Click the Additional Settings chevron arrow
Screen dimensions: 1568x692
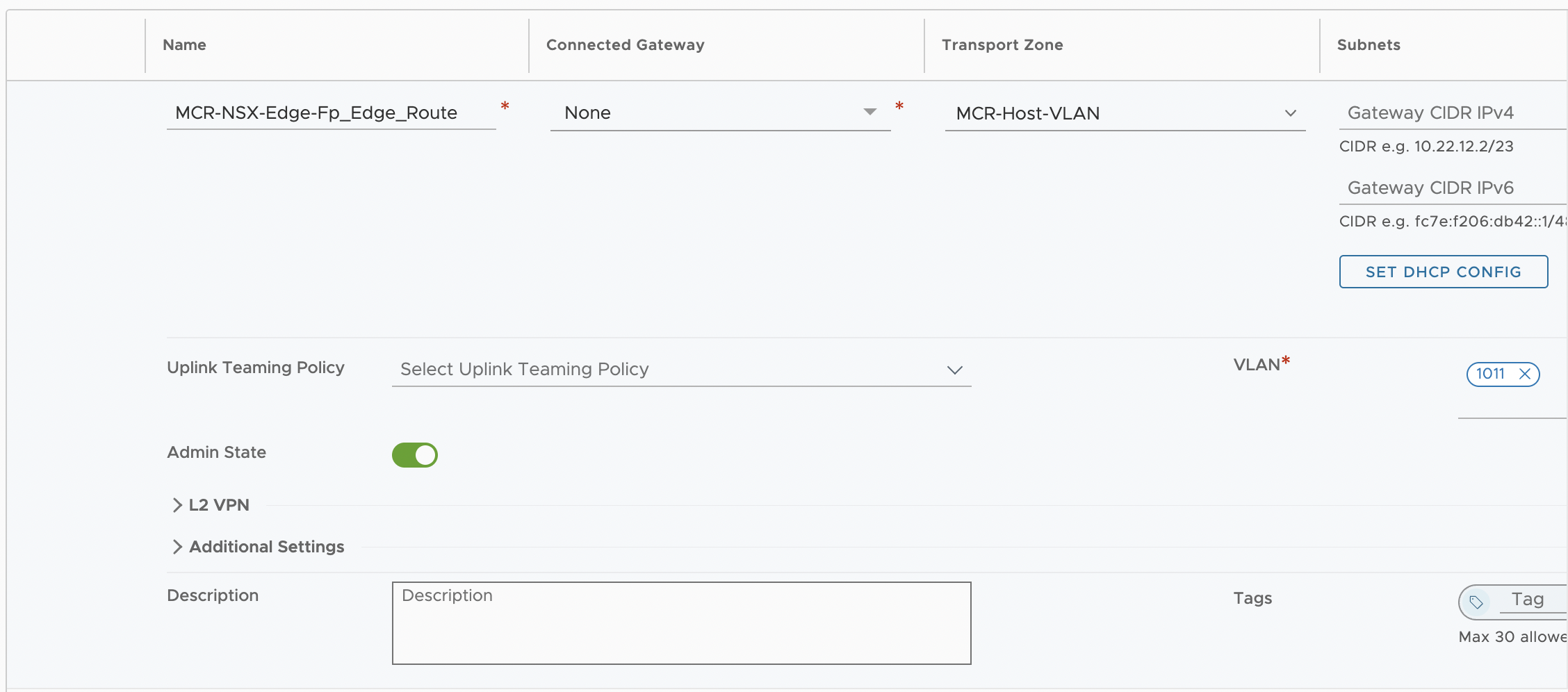[x=177, y=547]
